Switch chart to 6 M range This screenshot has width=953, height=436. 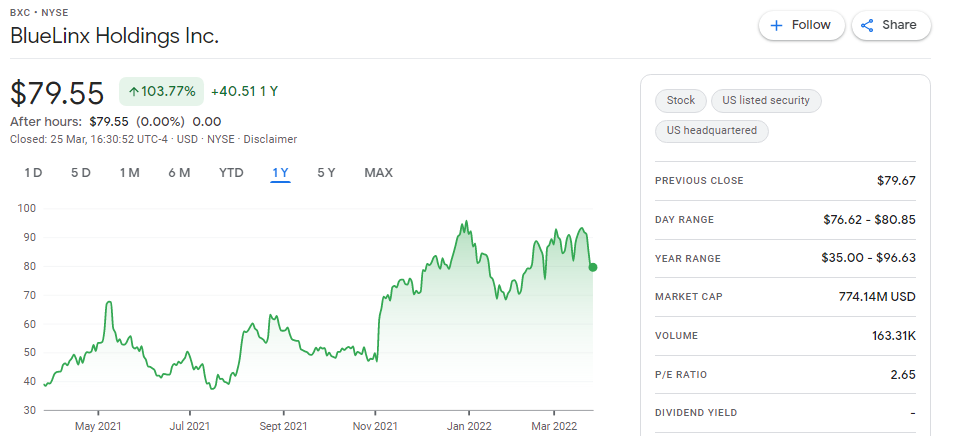tap(179, 173)
